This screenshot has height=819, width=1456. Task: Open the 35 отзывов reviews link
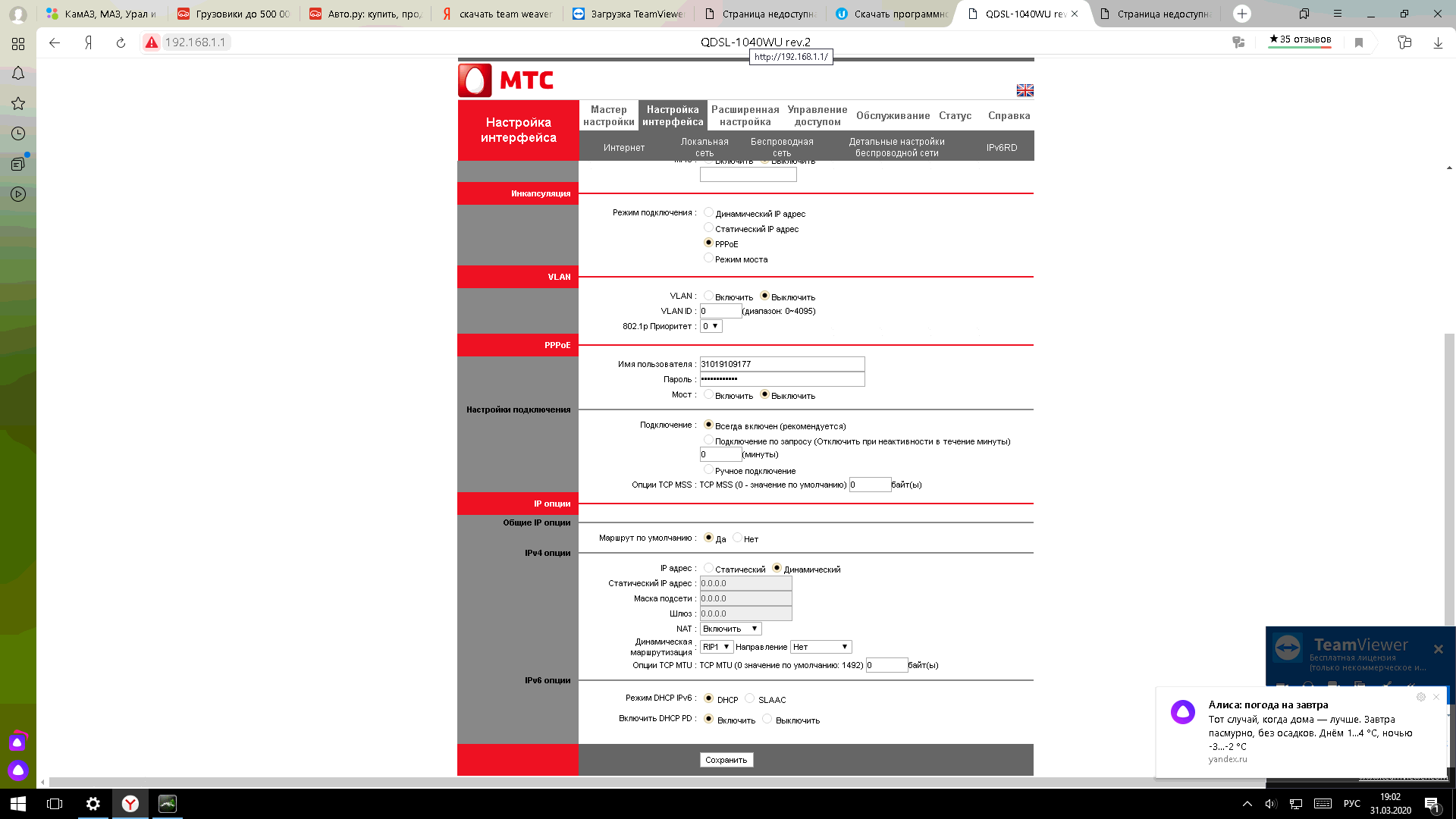[1300, 39]
